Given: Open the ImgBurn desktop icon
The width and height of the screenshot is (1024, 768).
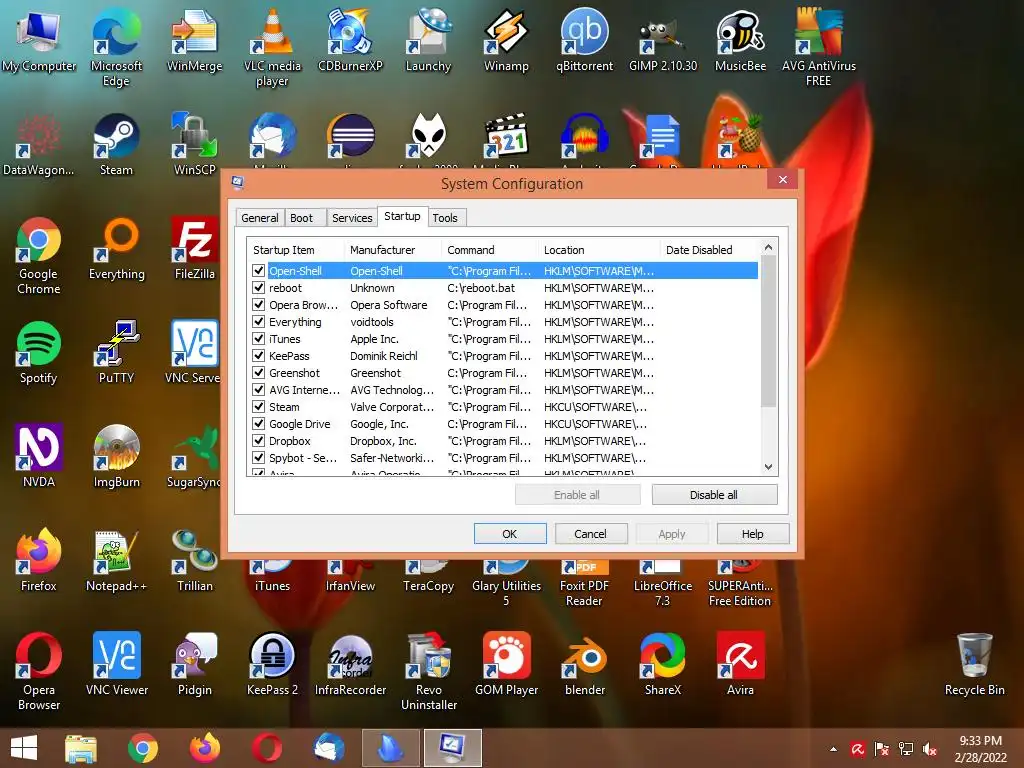Looking at the screenshot, I should click(x=116, y=456).
